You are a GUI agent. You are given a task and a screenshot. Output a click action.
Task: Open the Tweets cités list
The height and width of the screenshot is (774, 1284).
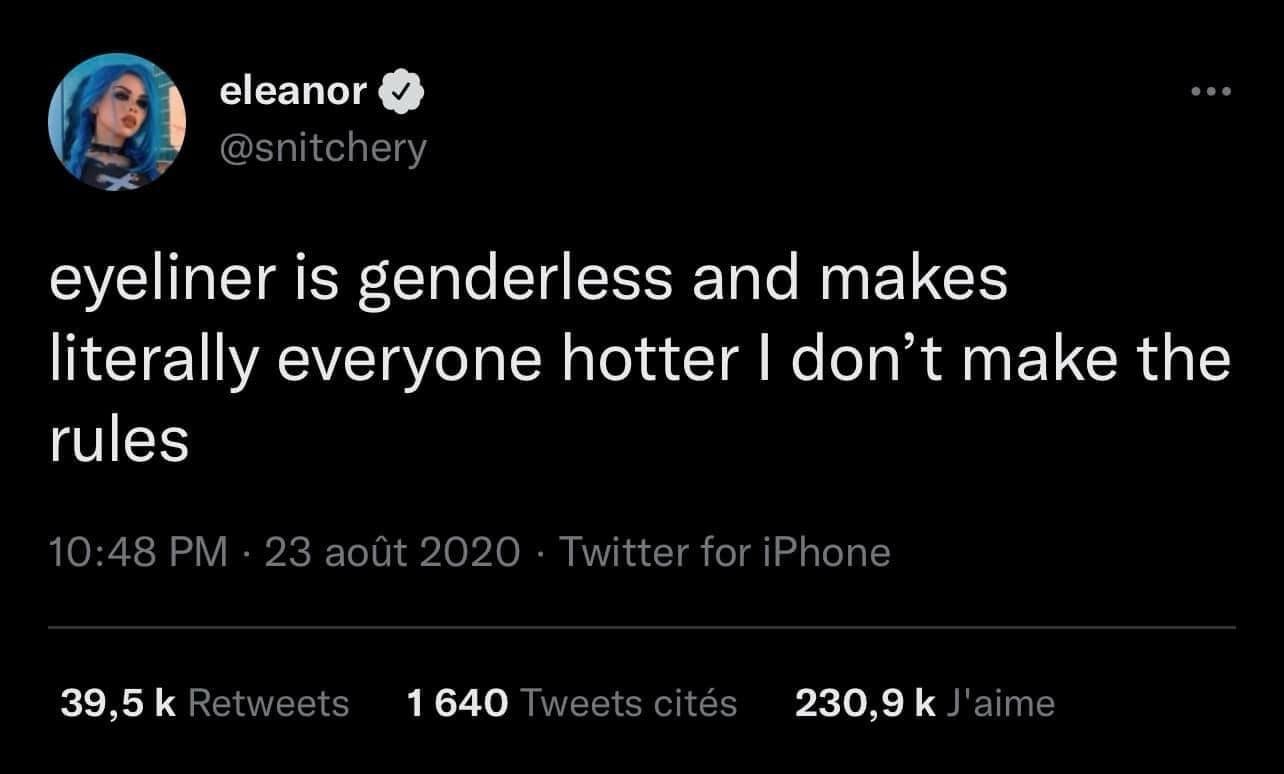tap(629, 703)
